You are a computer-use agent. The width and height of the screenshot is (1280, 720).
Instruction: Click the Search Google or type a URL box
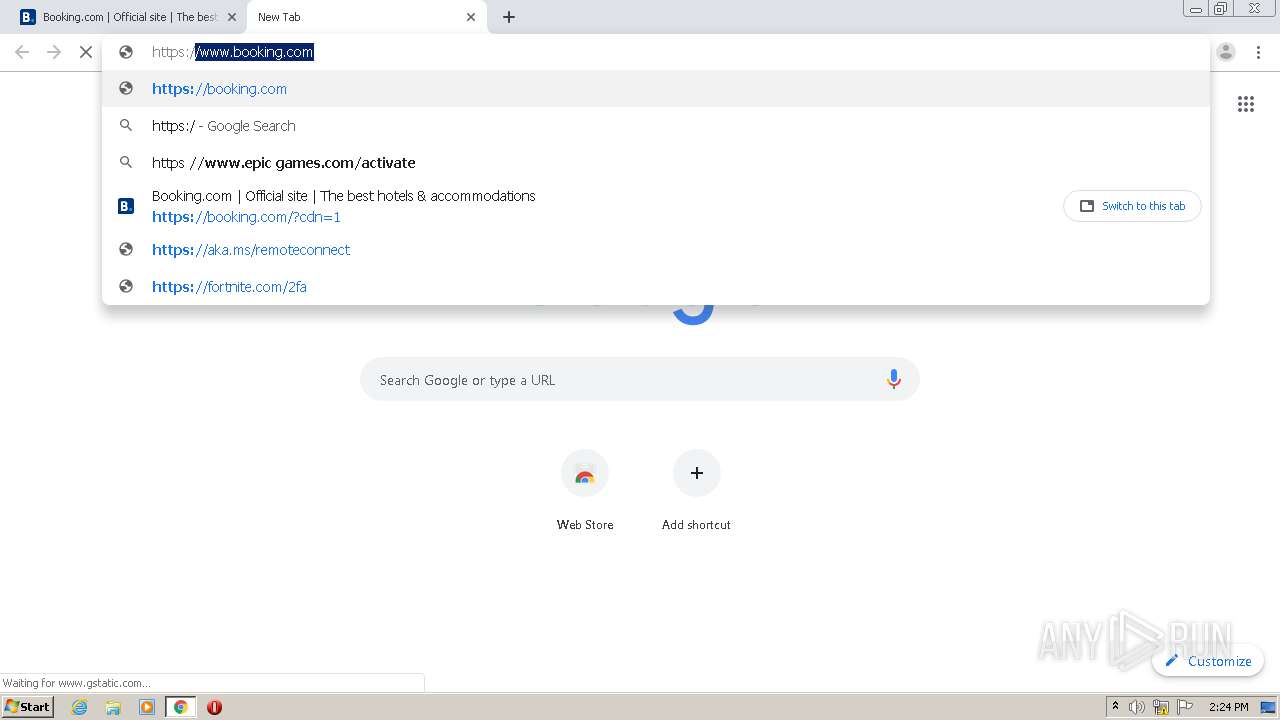point(640,380)
